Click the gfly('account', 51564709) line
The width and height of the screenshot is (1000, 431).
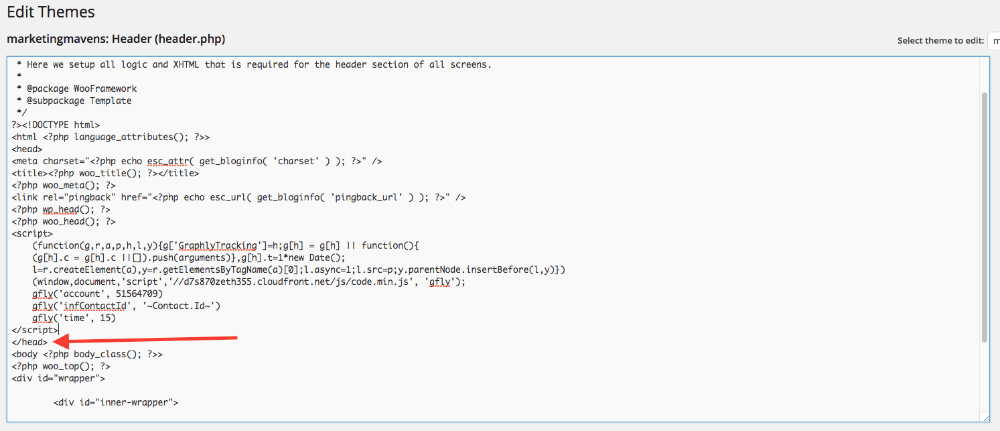click(x=97, y=293)
